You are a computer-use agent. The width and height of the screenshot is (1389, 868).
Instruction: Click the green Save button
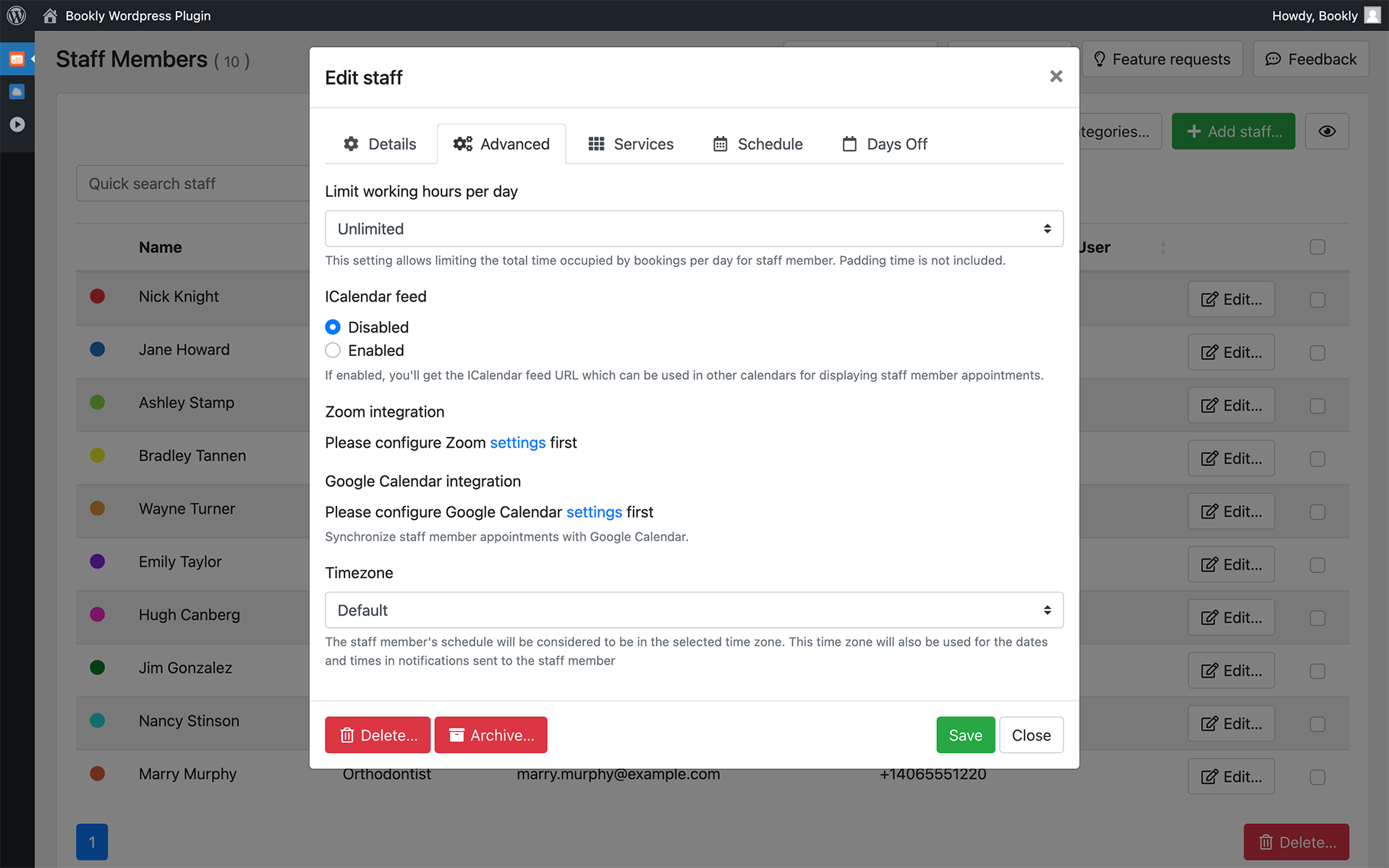click(965, 735)
